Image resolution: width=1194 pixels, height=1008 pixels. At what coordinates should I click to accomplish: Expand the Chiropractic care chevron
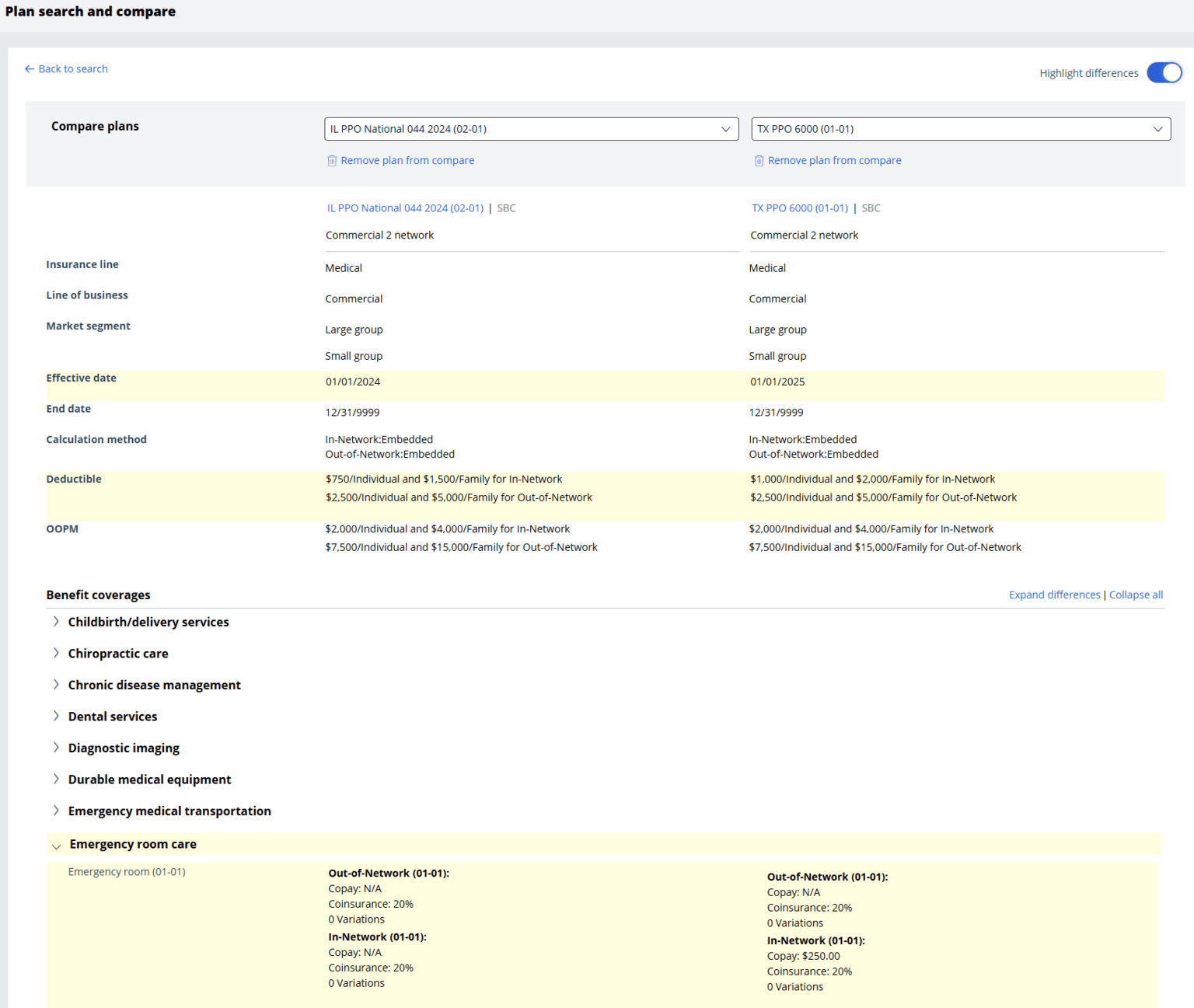tap(56, 654)
